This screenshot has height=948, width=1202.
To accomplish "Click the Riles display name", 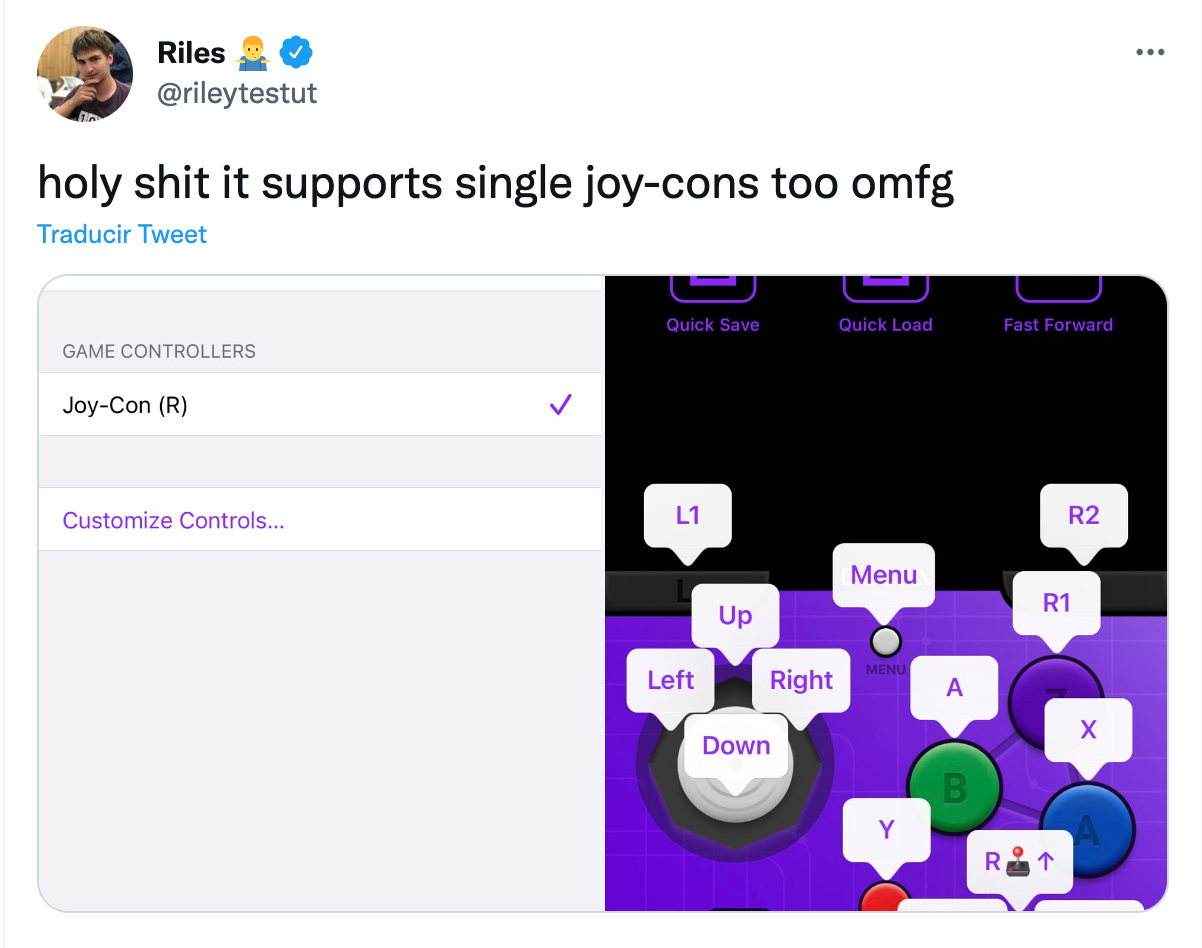I will click(191, 52).
